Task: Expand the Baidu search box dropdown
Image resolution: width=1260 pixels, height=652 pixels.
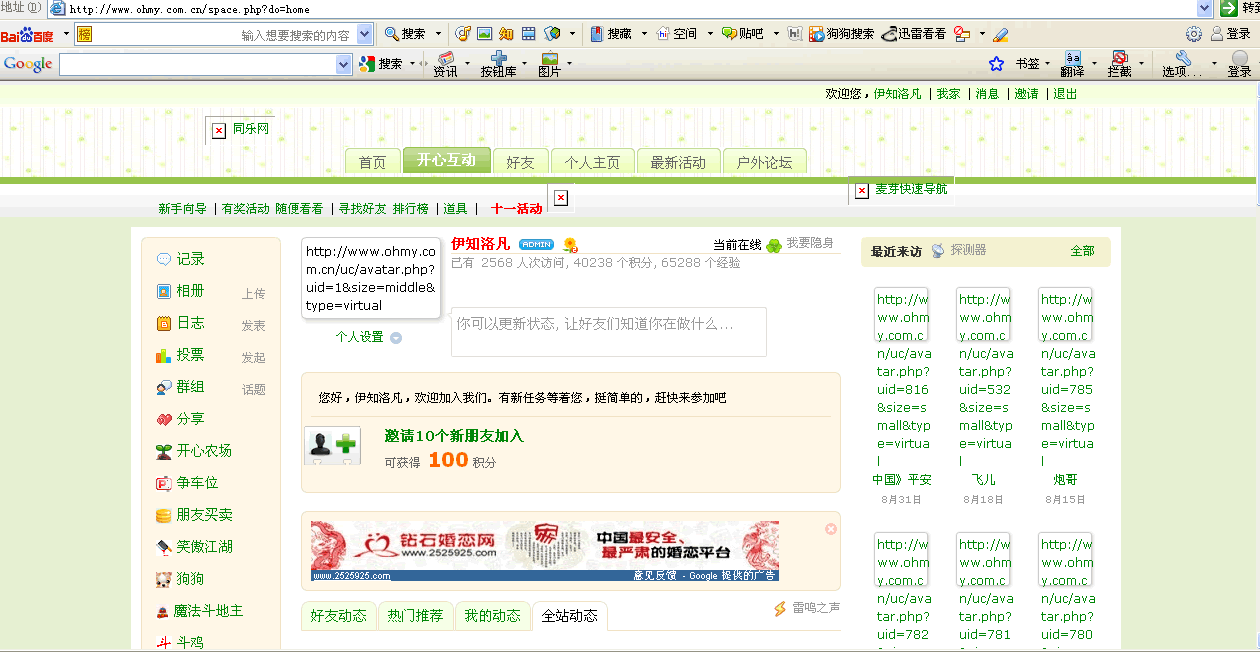Action: coord(365,34)
